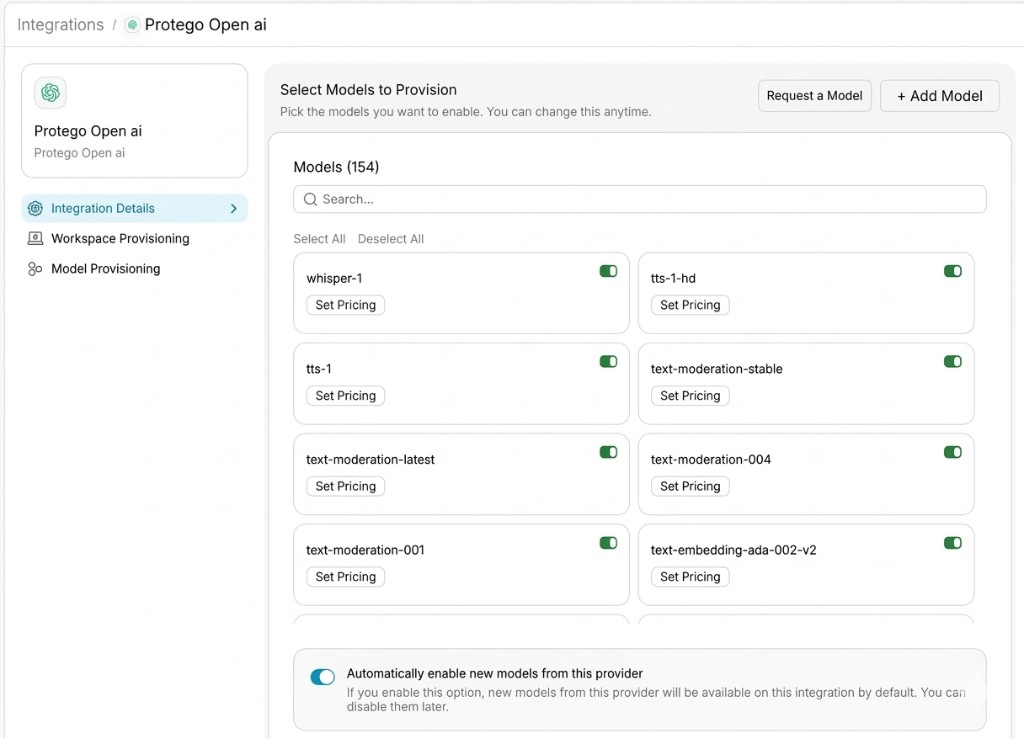Click the Add Model button
Viewport: 1024px width, 739px height.
939,96
